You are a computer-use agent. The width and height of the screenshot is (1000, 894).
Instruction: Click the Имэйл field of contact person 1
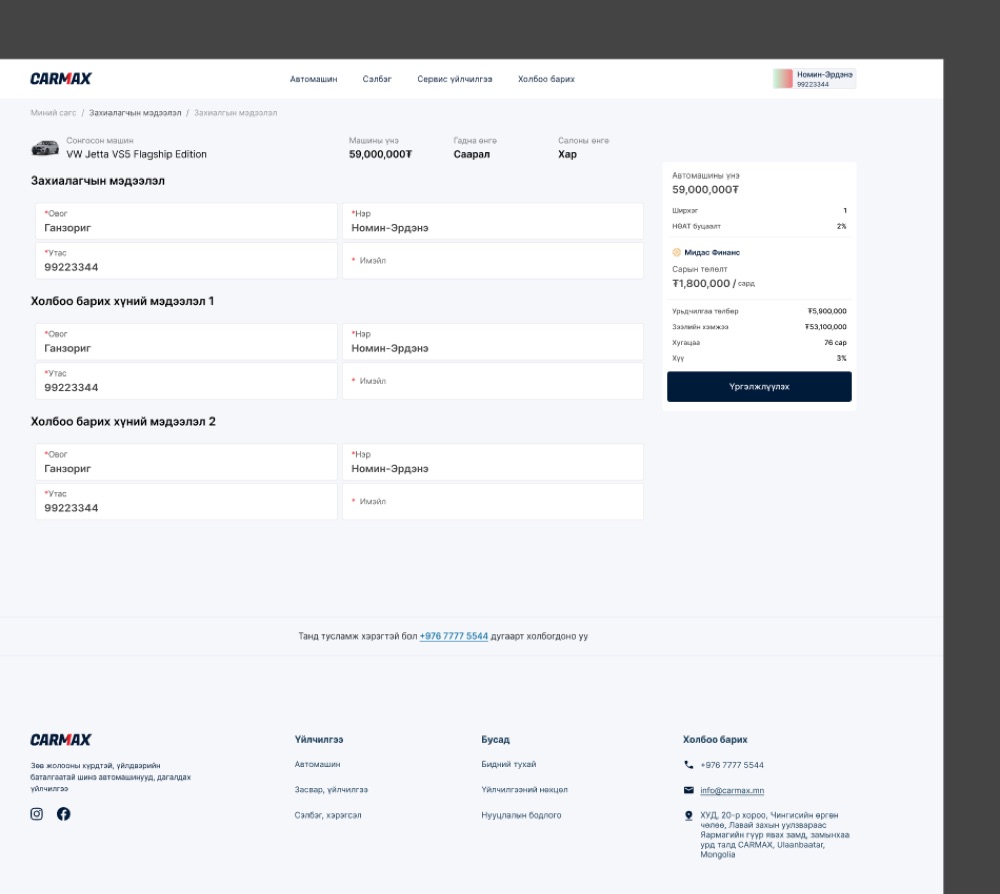tap(492, 381)
